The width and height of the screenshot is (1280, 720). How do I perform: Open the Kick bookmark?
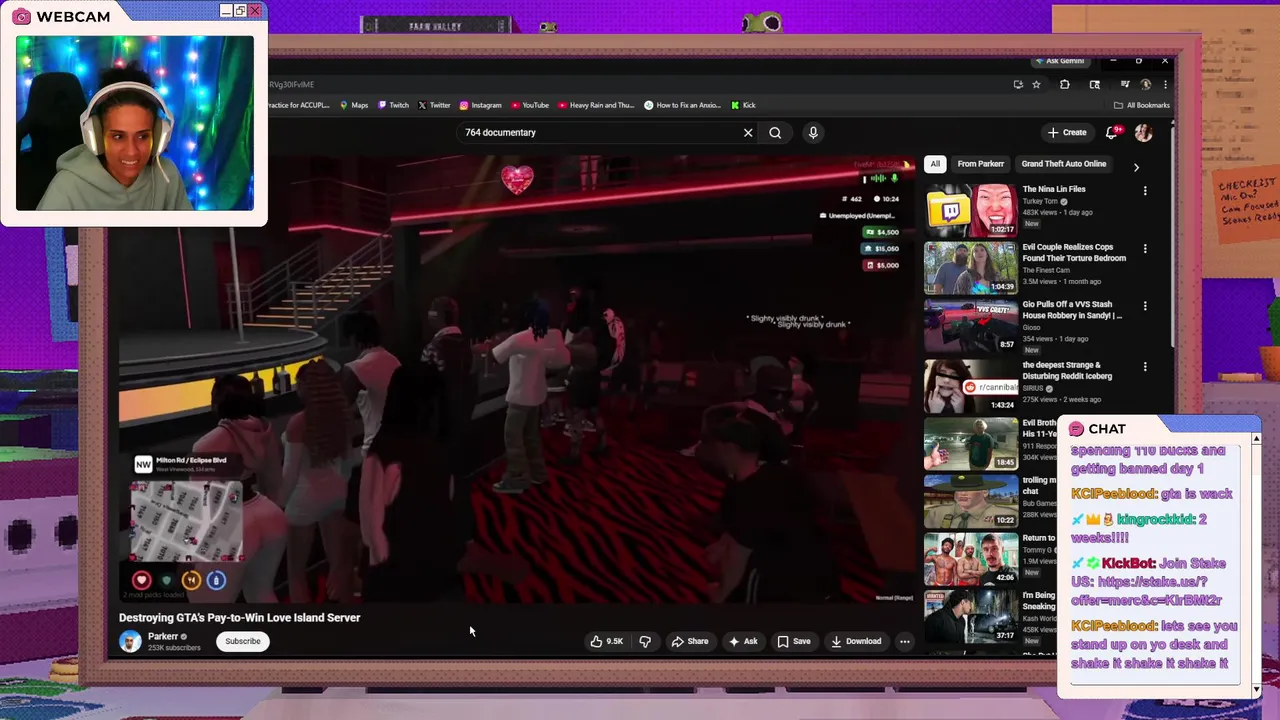coord(743,105)
